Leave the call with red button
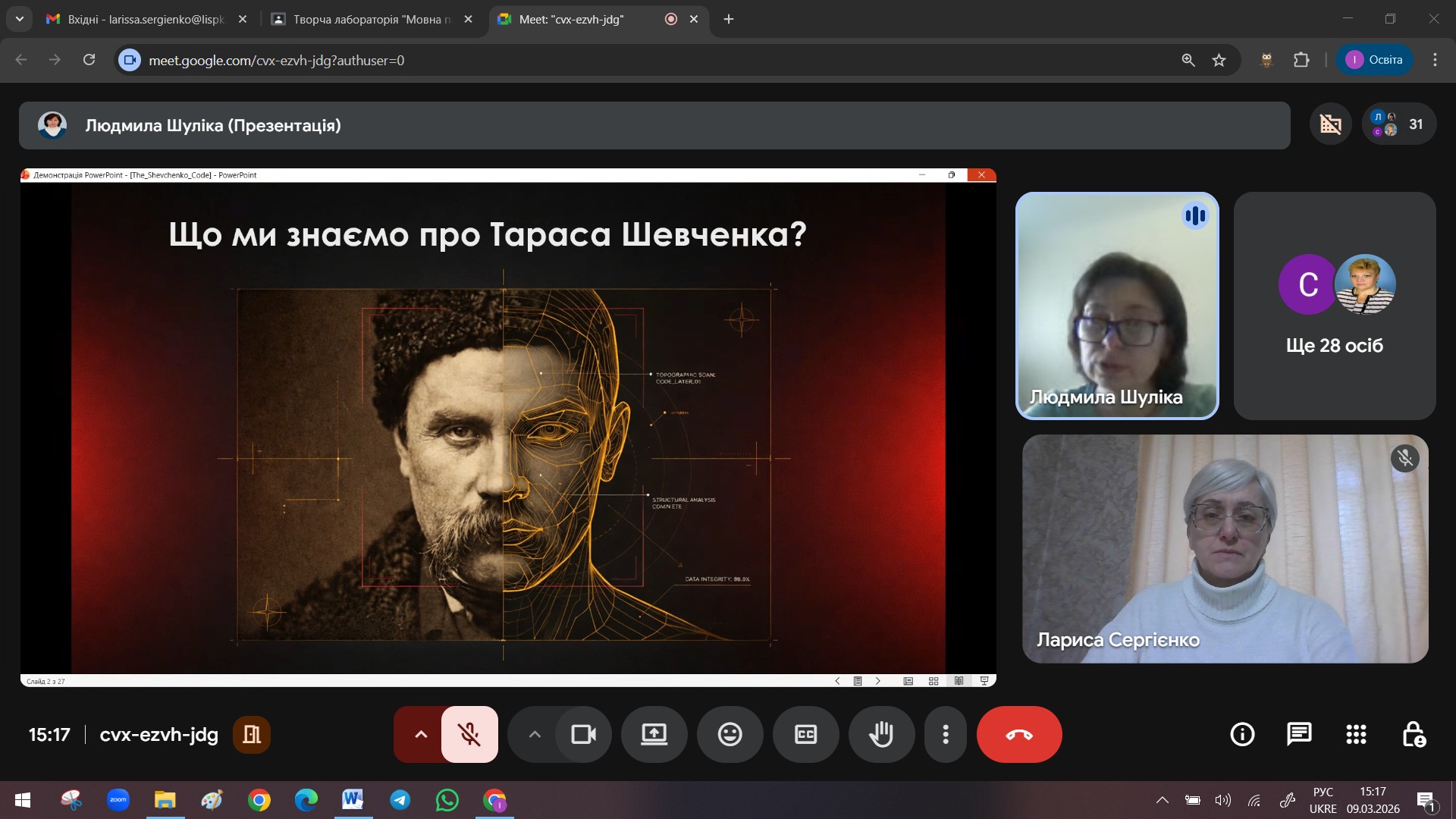1456x819 pixels. point(1018,734)
